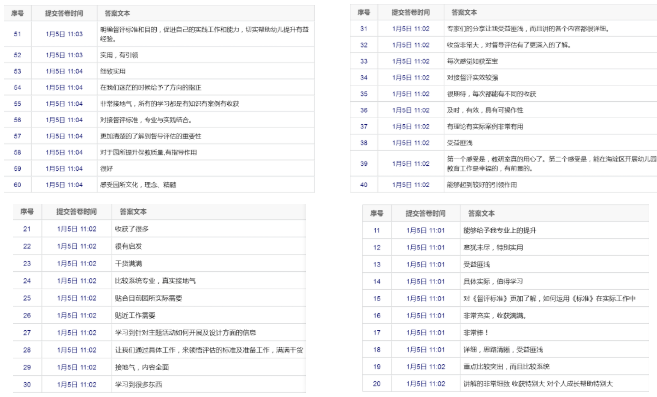657x397 pixels.
Task: Select the answer text in row 18
Action: pyautogui.click(x=503, y=350)
